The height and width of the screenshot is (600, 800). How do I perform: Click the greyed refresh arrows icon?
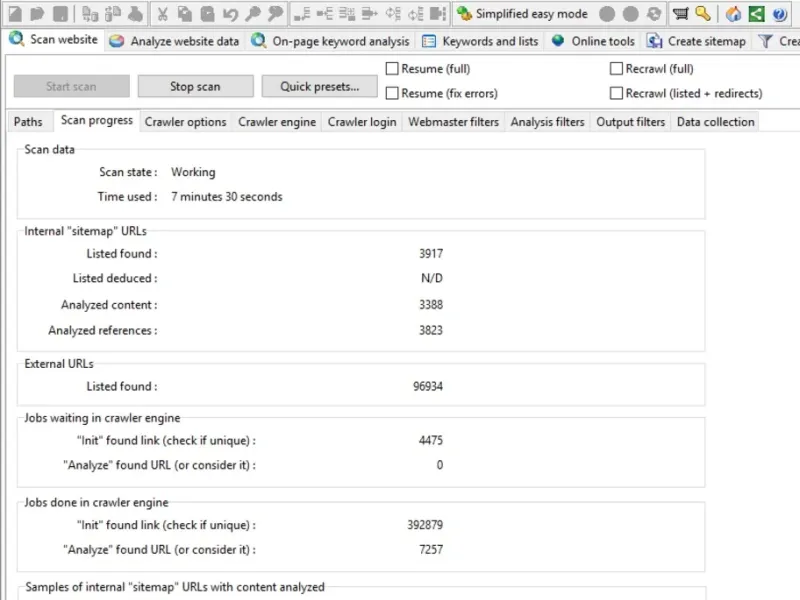coord(654,14)
